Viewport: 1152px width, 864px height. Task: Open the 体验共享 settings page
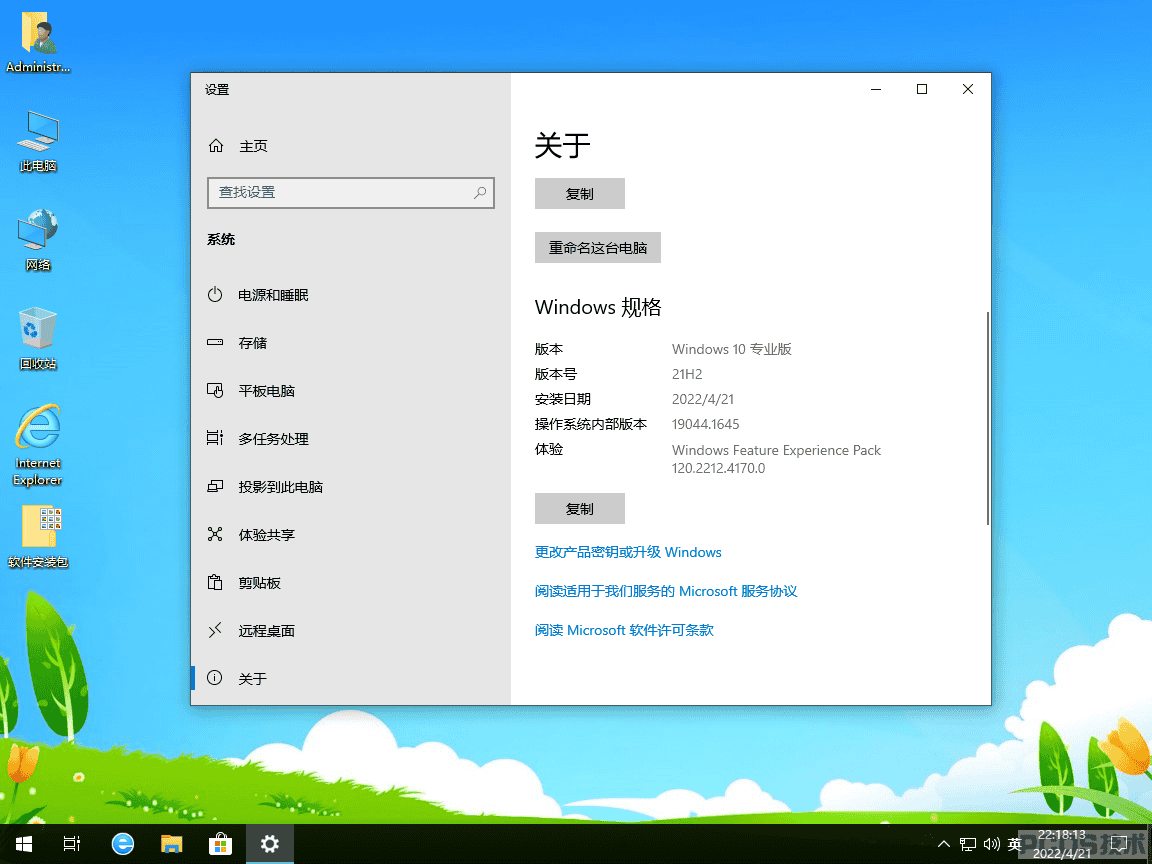[350, 535]
